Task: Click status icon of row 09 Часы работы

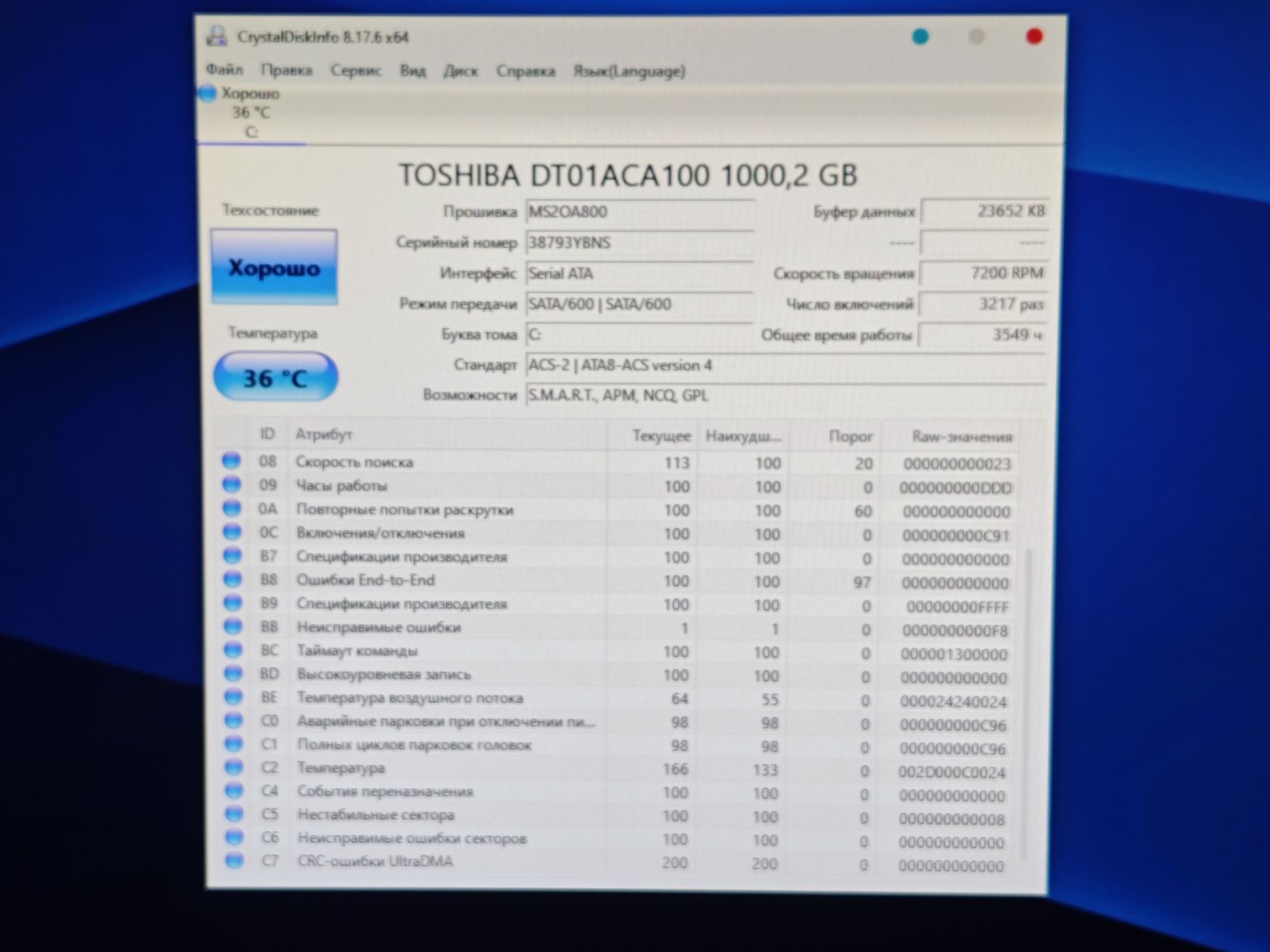Action: pos(231,484)
